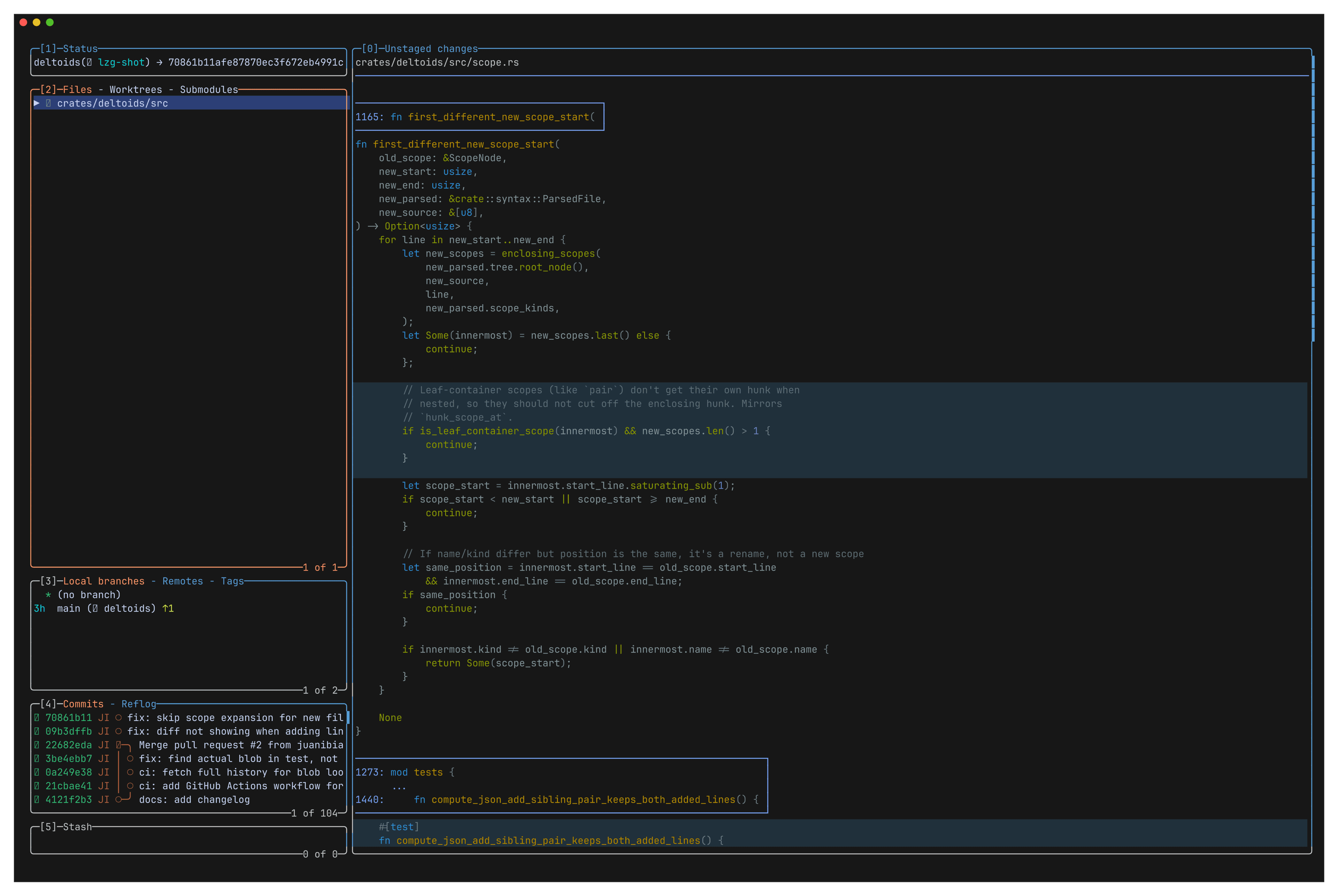Image resolution: width=1338 pixels, height=896 pixels.
Task: Click the file path crates/deltoids/src/scope.rs header
Action: click(437, 63)
